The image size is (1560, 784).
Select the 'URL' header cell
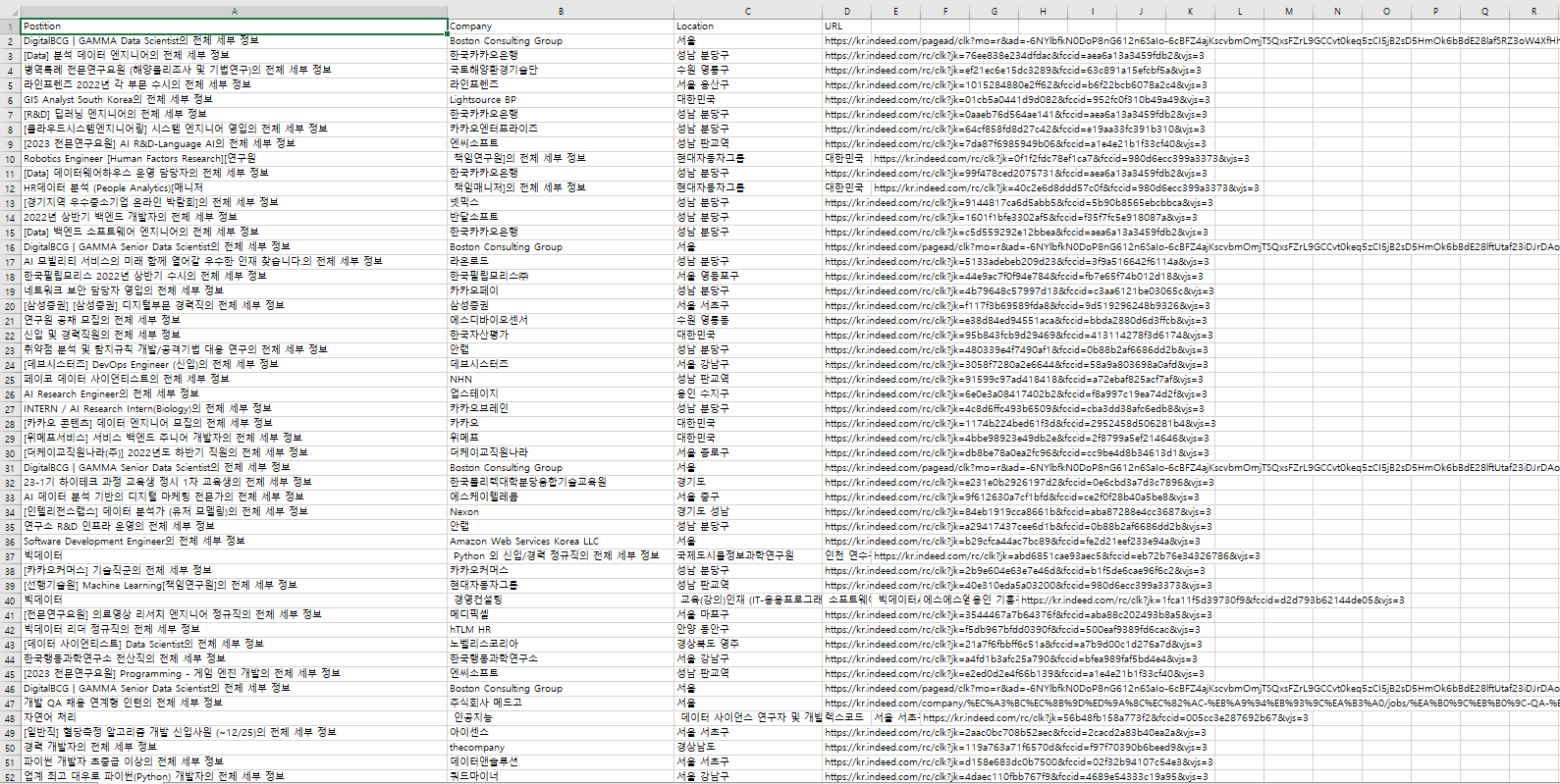pyautogui.click(x=847, y=26)
